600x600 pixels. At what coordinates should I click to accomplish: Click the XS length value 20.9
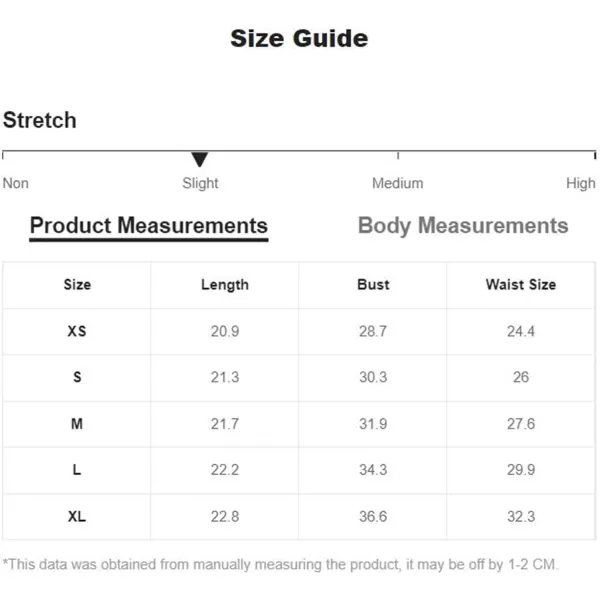(225, 331)
